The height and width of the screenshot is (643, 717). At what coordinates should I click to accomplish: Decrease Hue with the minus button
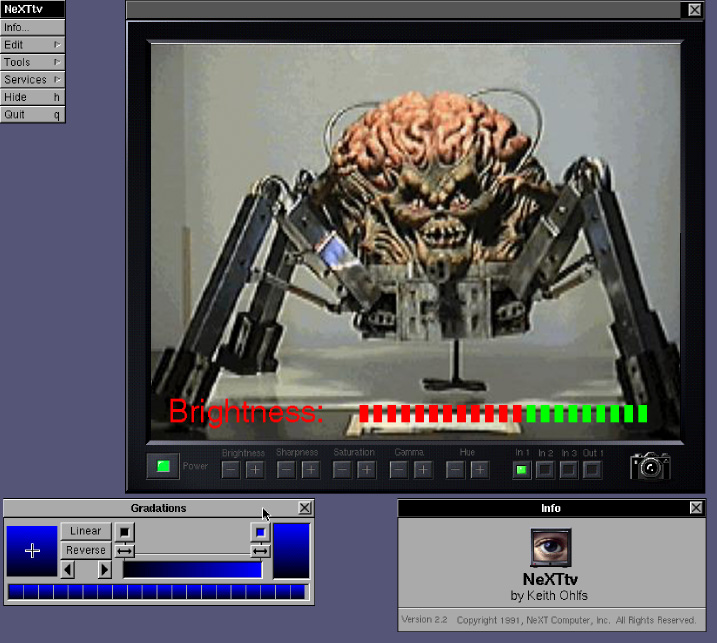click(455, 470)
